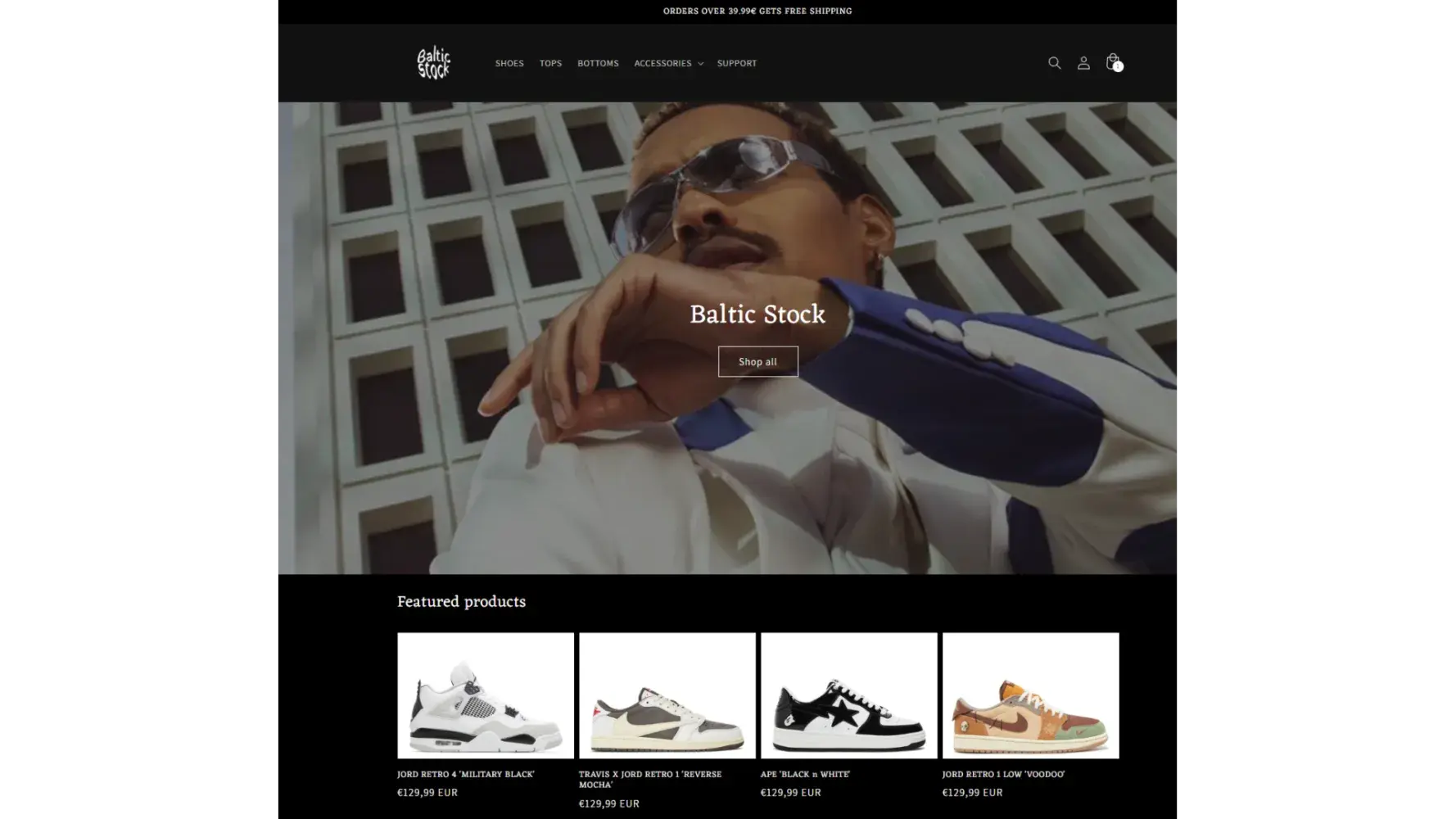Open the Tops menu item
This screenshot has width=1456, height=819.
[550, 63]
